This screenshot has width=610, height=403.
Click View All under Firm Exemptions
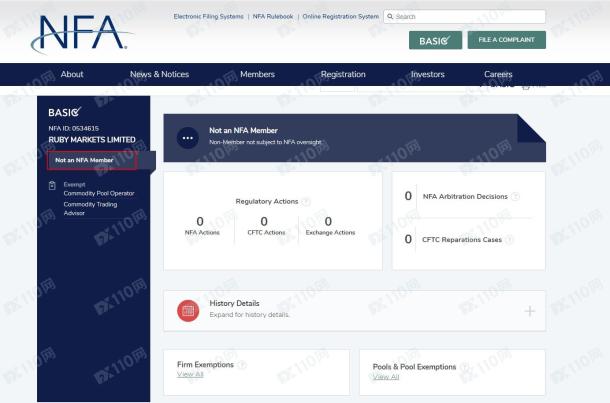(190, 375)
